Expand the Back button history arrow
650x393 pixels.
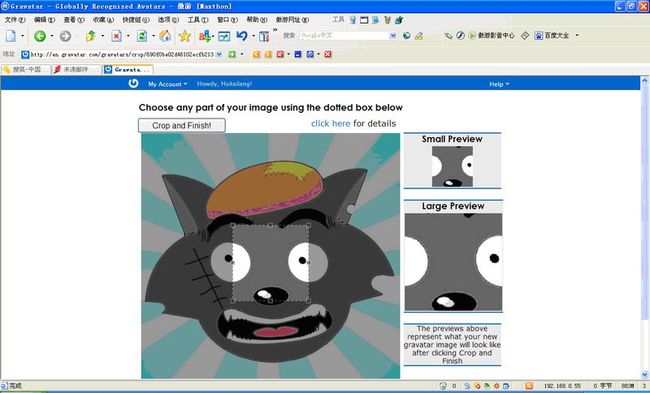pos(51,36)
